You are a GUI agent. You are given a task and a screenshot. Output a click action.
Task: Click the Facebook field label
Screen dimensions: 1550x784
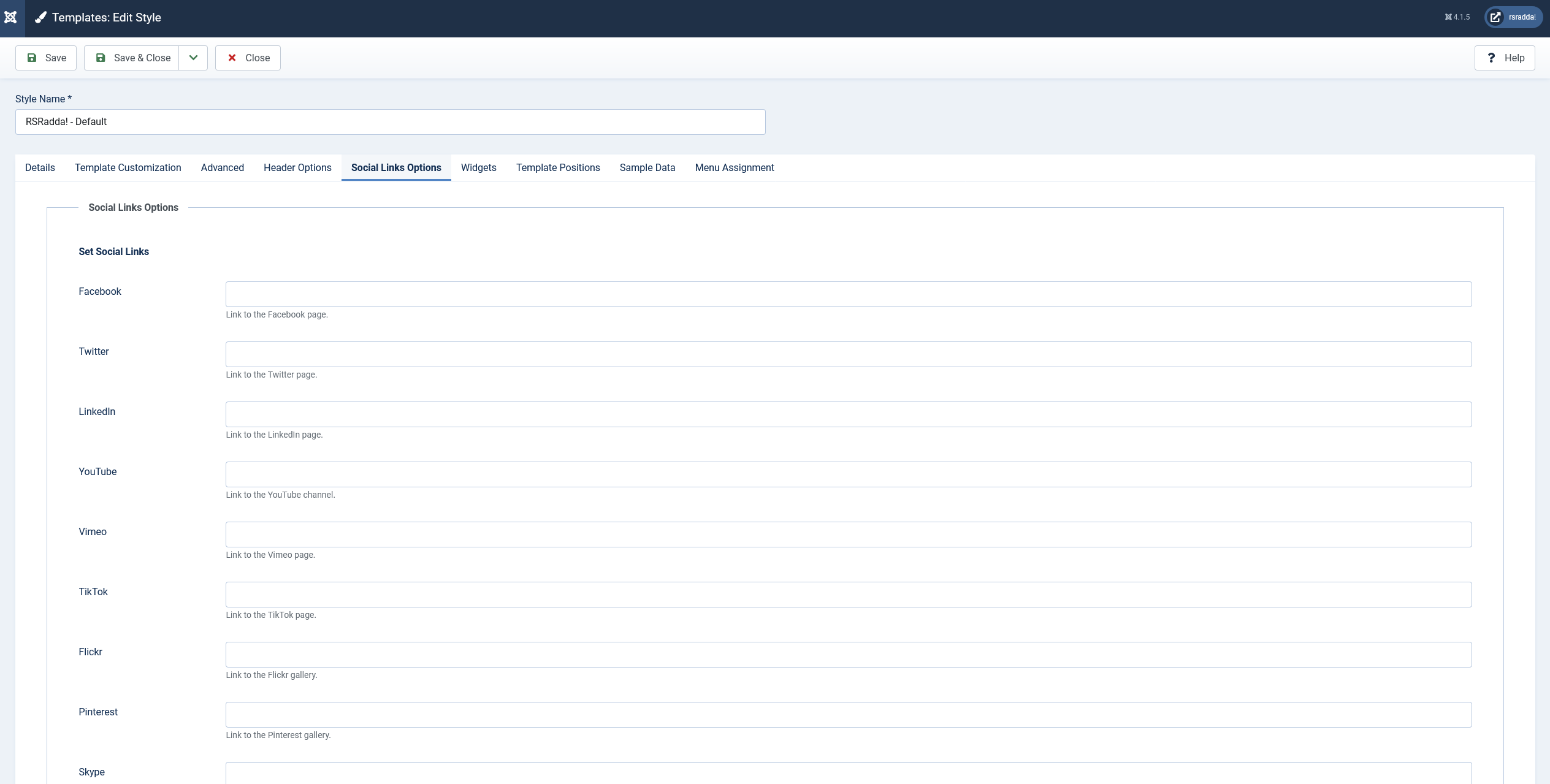pos(100,292)
